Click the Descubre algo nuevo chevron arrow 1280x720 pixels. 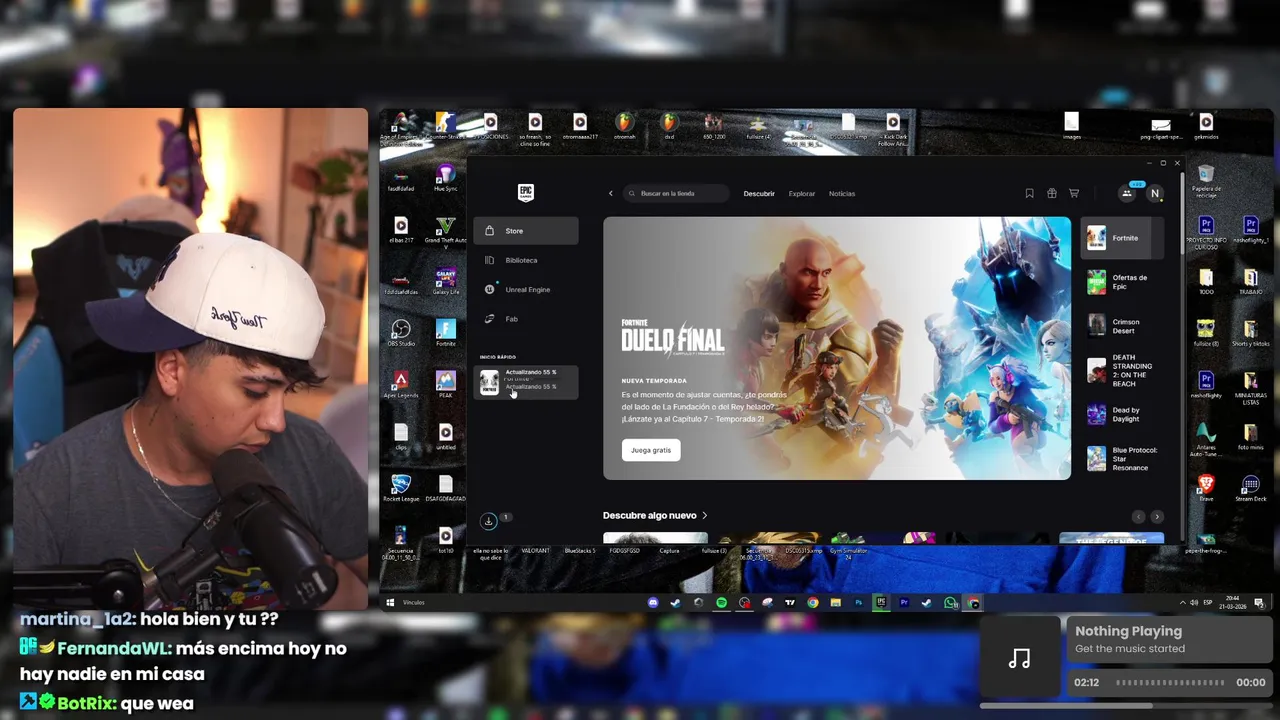[704, 516]
